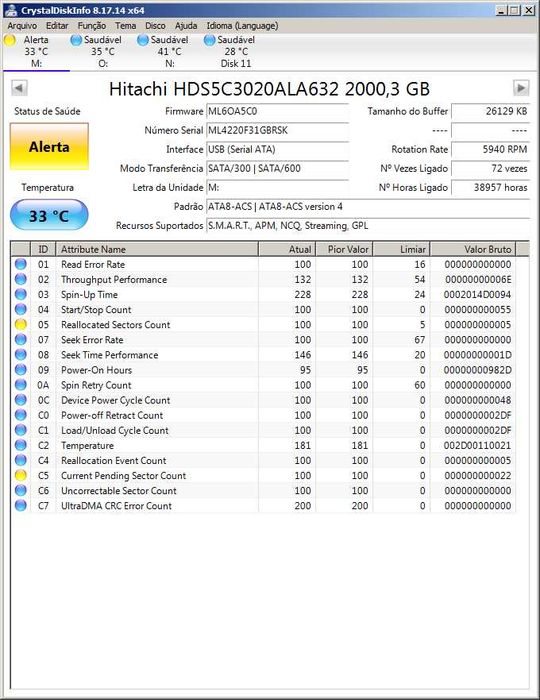Screen dimensions: 540x700
Task: Click the CrystalDiskInfo title bar app icon
Action: [x=11, y=10]
